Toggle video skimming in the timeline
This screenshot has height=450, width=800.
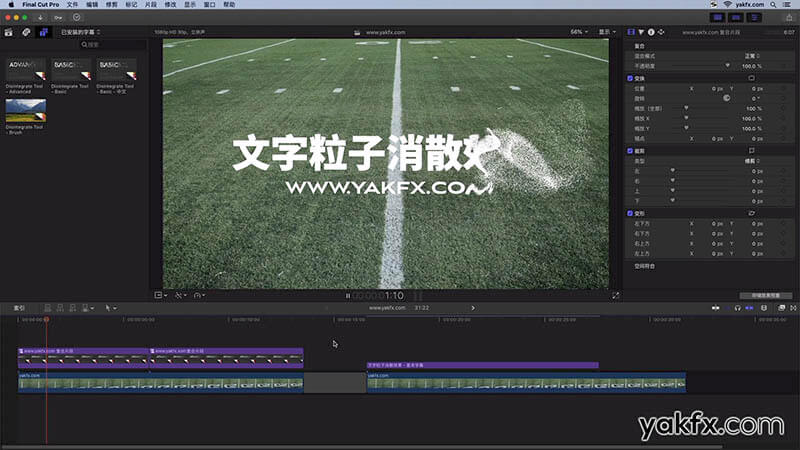point(716,308)
